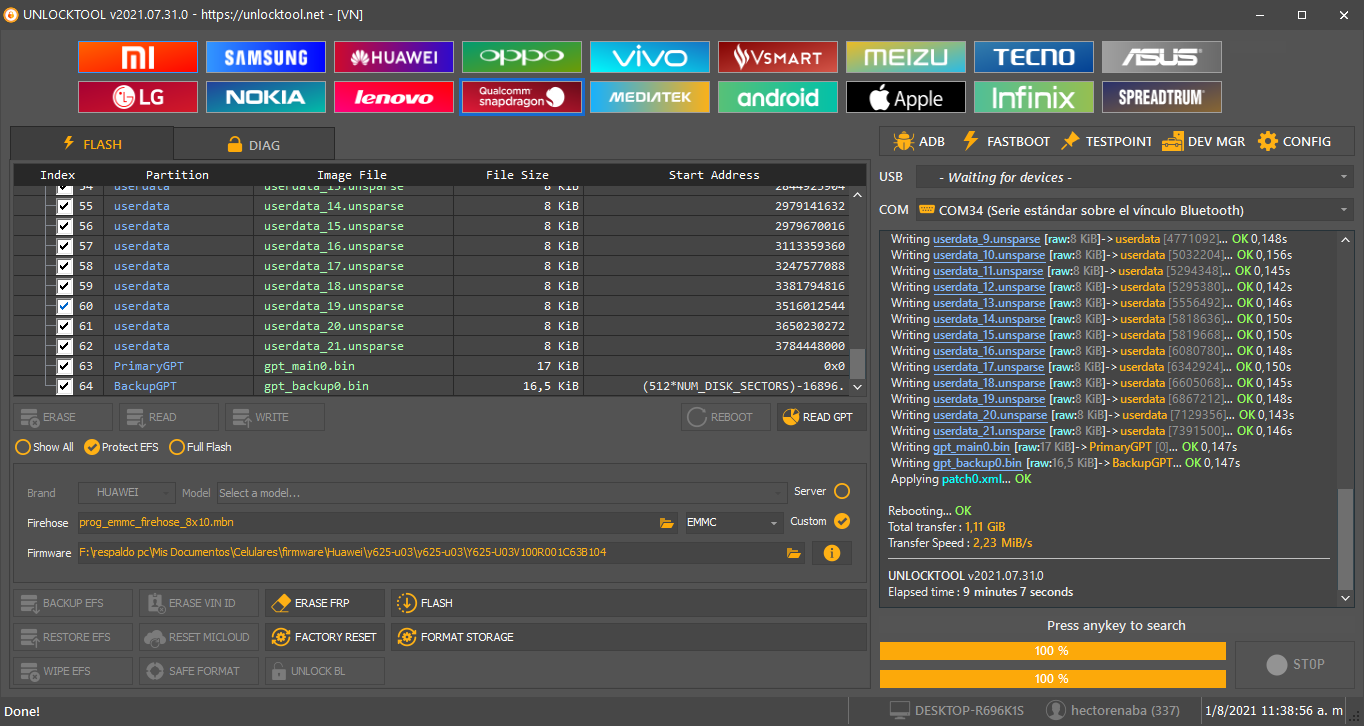The height and width of the screenshot is (726, 1364).
Task: Open the Brand HUAWEI dropdown
Action: pos(127,493)
